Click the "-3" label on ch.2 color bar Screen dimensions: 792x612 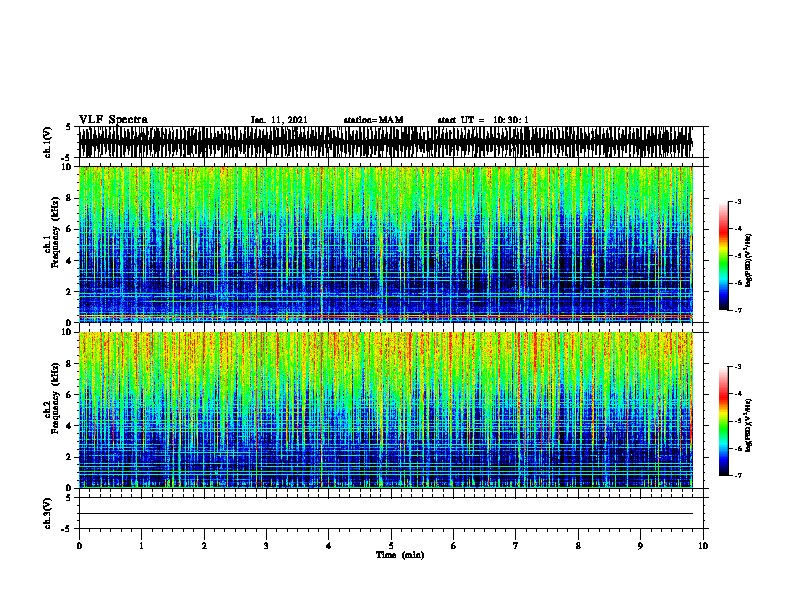[x=737, y=367]
